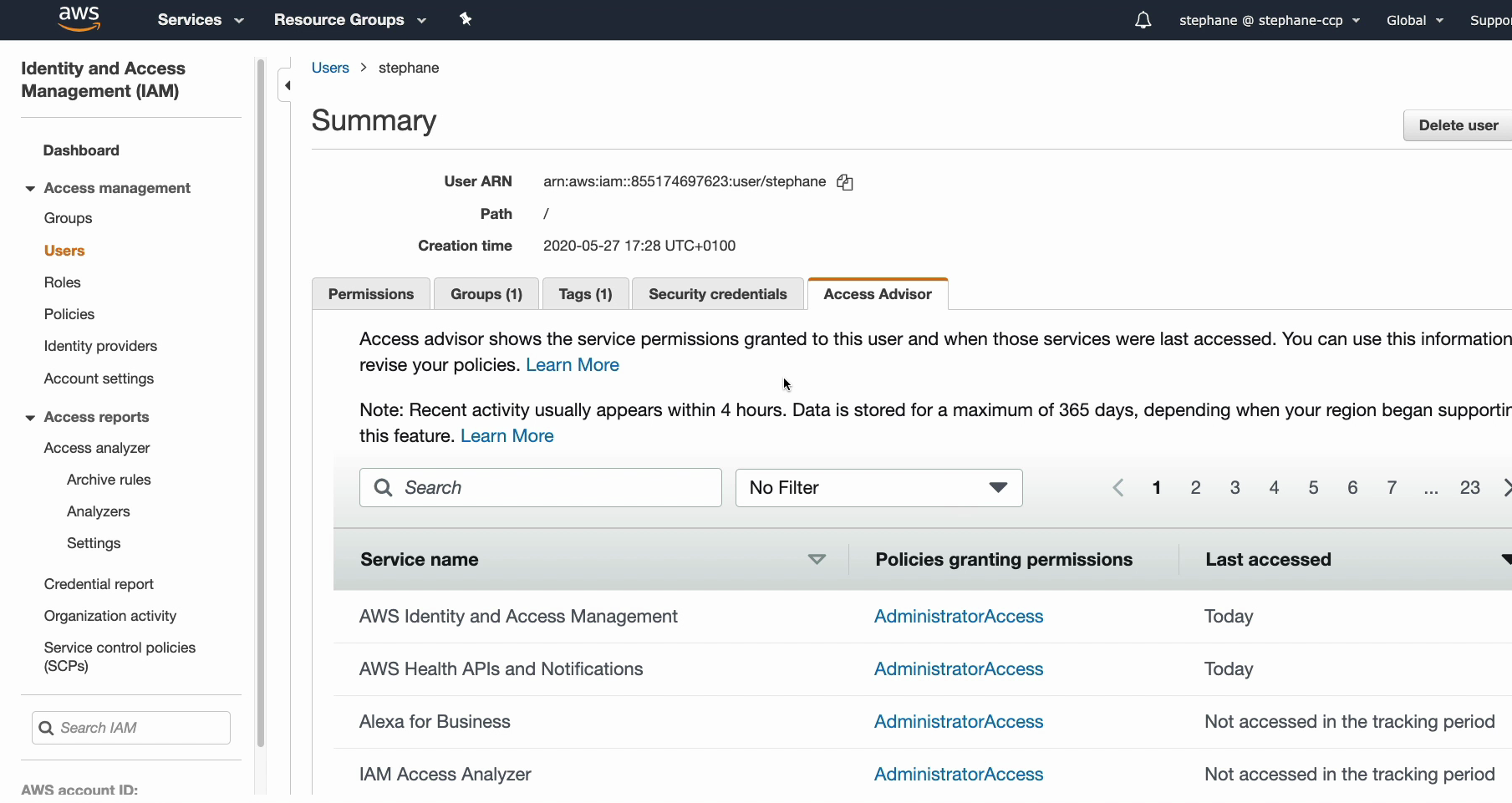Go to page 4 of results
Viewport: 1512px width, 803px height.
(1274, 488)
